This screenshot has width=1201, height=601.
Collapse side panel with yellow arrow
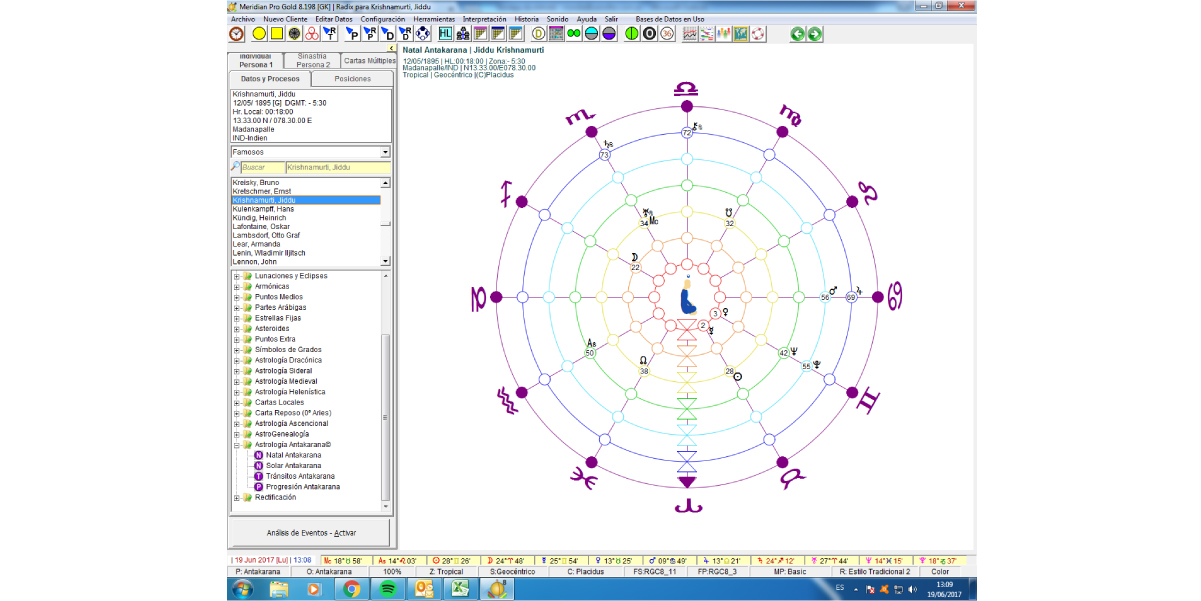tap(390, 48)
